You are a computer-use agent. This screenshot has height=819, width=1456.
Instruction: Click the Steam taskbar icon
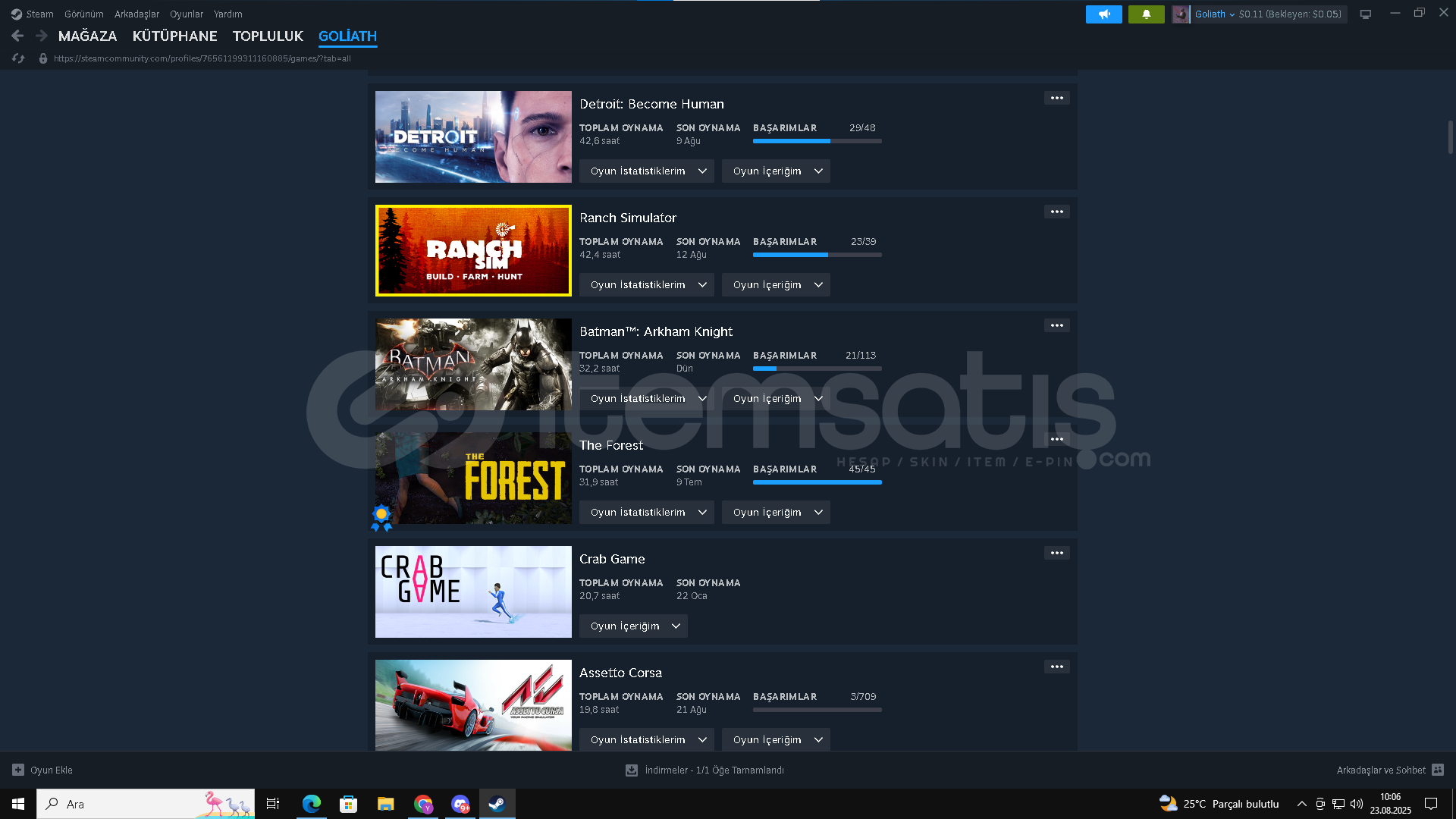497,804
